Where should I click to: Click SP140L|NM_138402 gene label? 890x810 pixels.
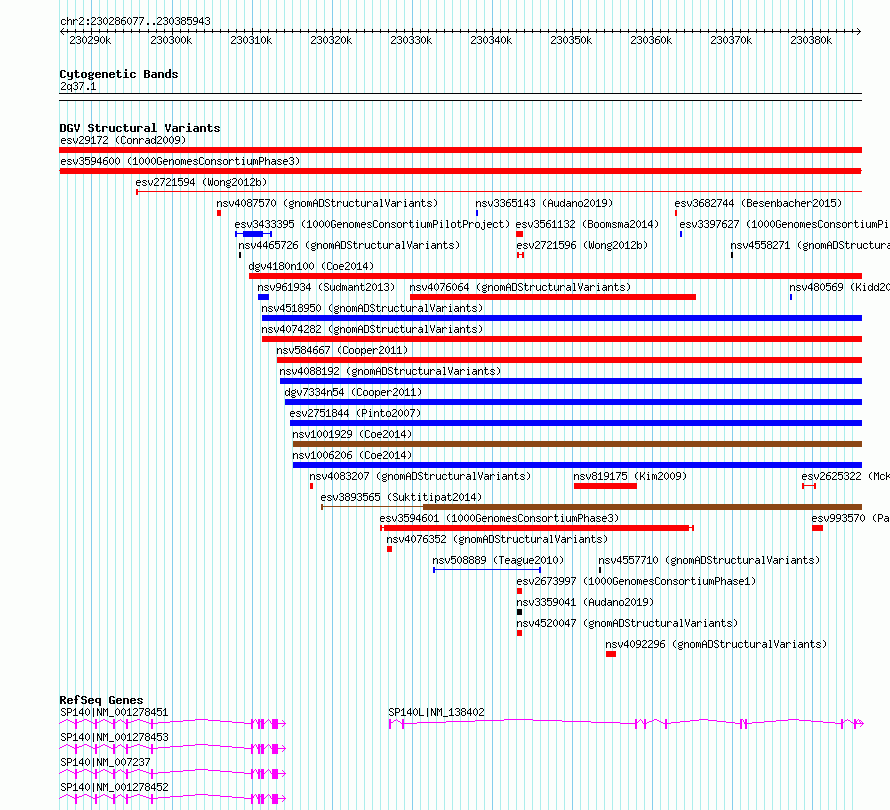pos(436,712)
